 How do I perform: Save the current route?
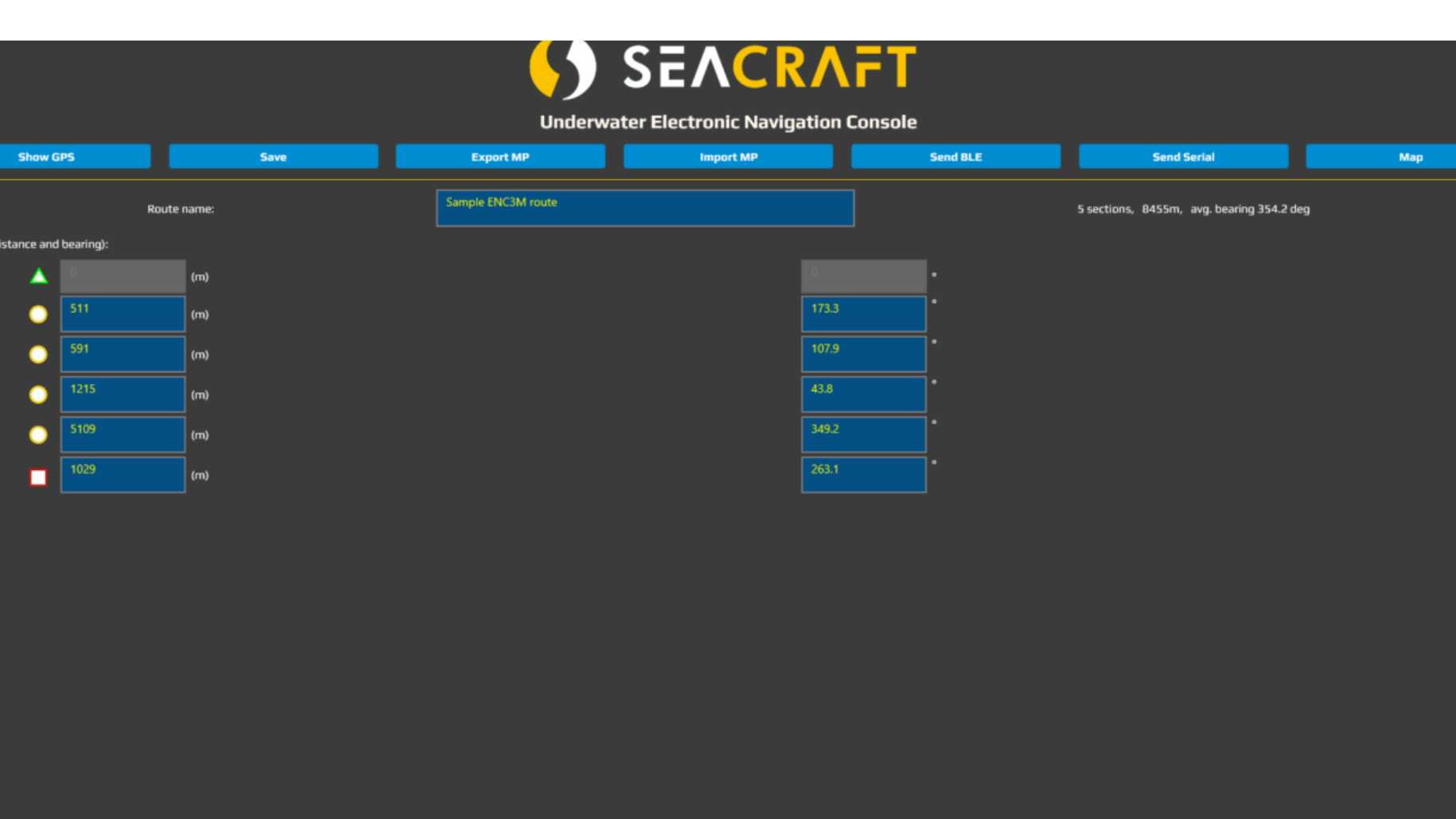273,156
